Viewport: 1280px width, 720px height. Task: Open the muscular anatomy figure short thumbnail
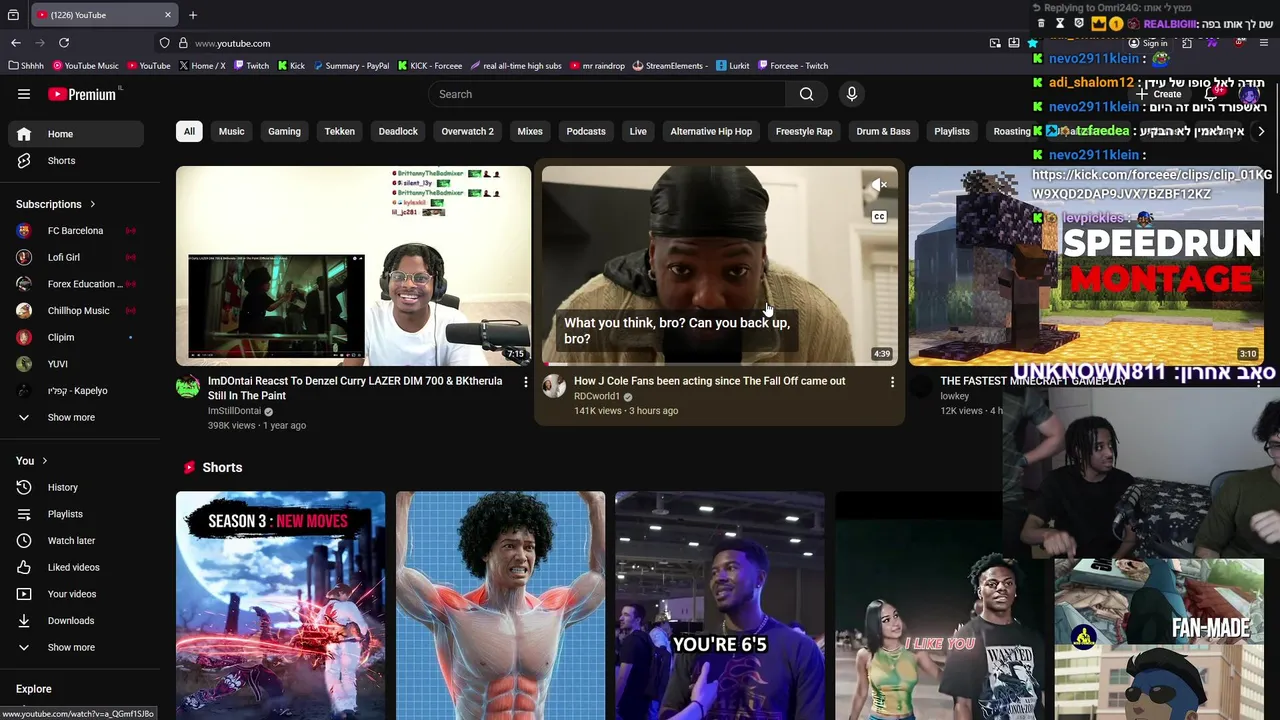(500, 606)
